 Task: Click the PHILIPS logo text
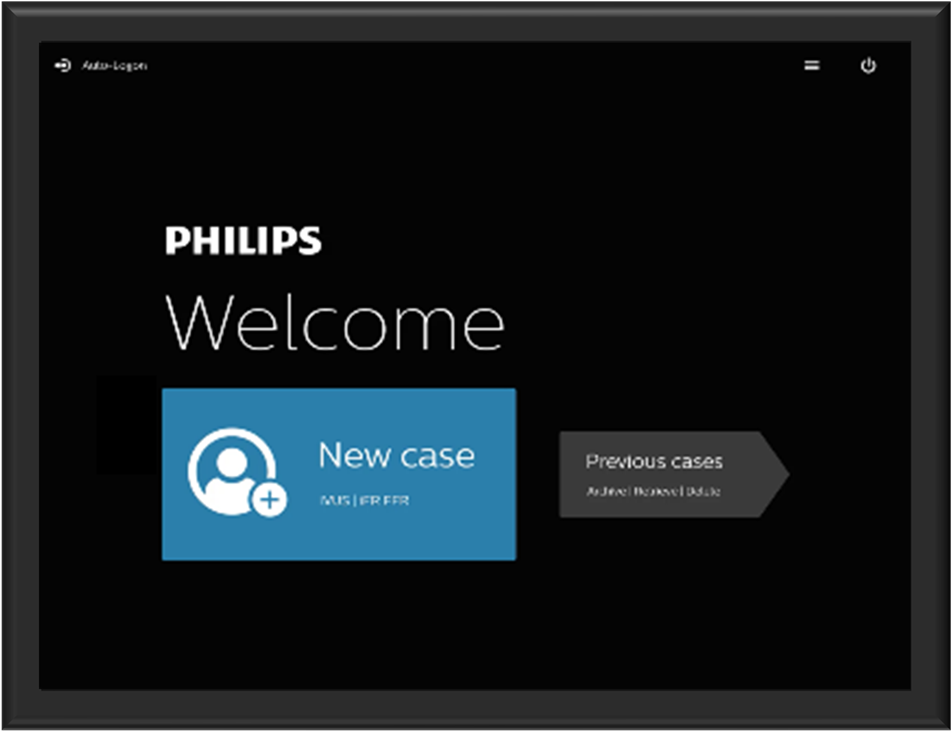tap(243, 240)
